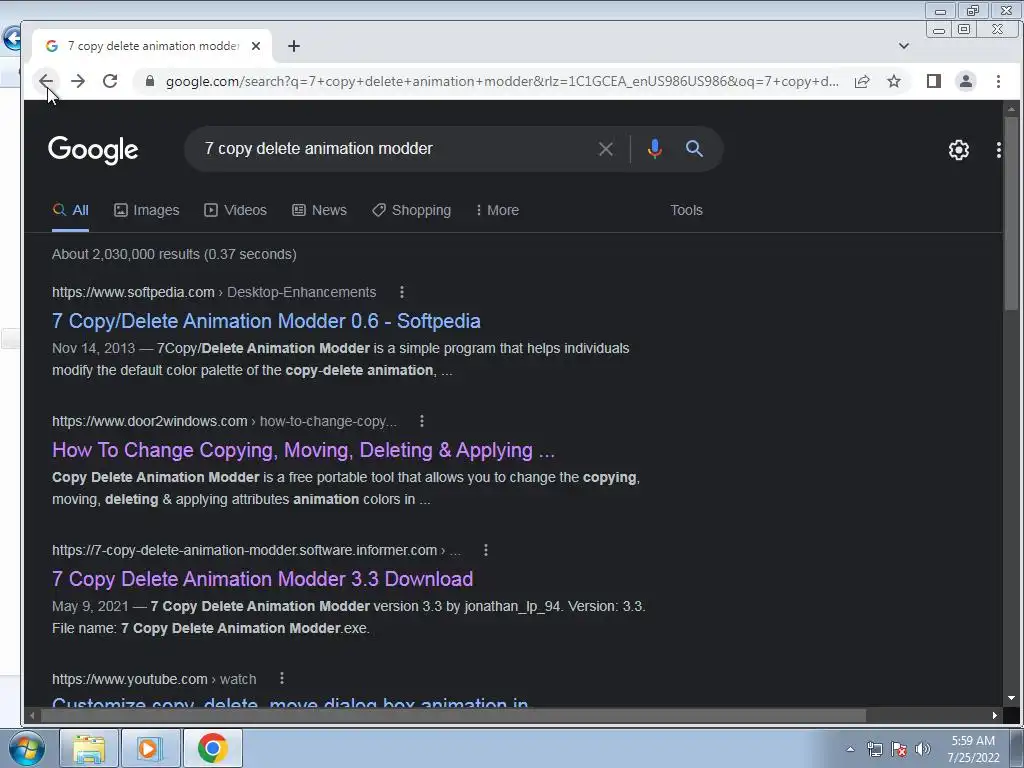Open the Windows Start menu

tap(27, 748)
